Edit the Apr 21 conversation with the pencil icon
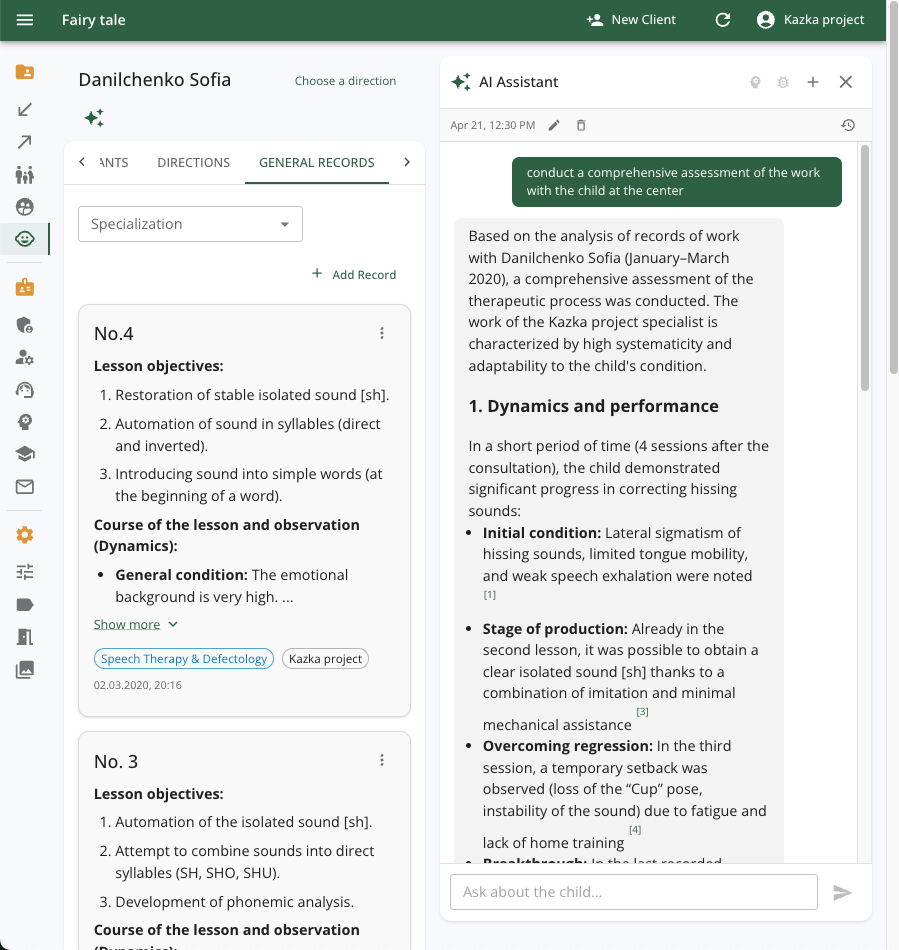The image size is (899, 950). click(x=555, y=125)
